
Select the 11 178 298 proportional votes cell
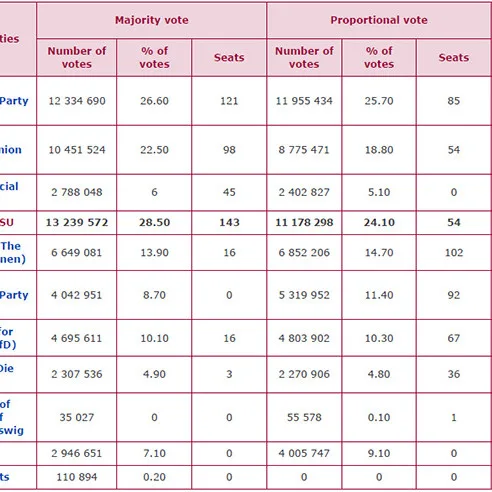304,222
